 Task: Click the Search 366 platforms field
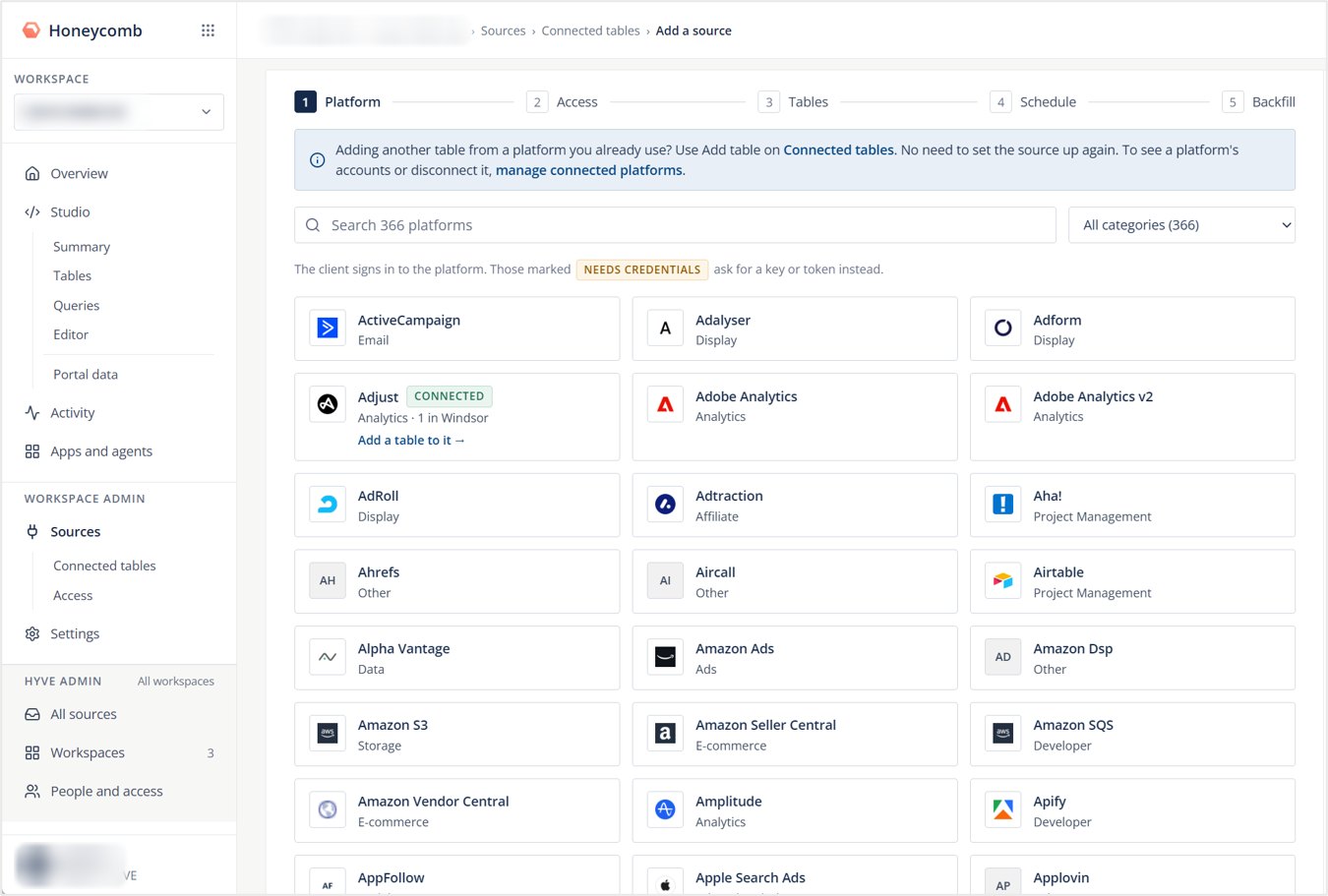pyautogui.click(x=675, y=225)
